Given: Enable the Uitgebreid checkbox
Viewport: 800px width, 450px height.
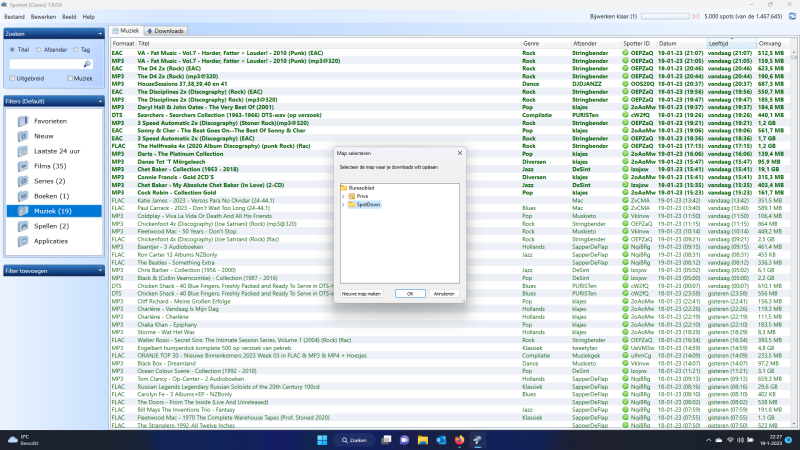Looking at the screenshot, I should 11,77.
